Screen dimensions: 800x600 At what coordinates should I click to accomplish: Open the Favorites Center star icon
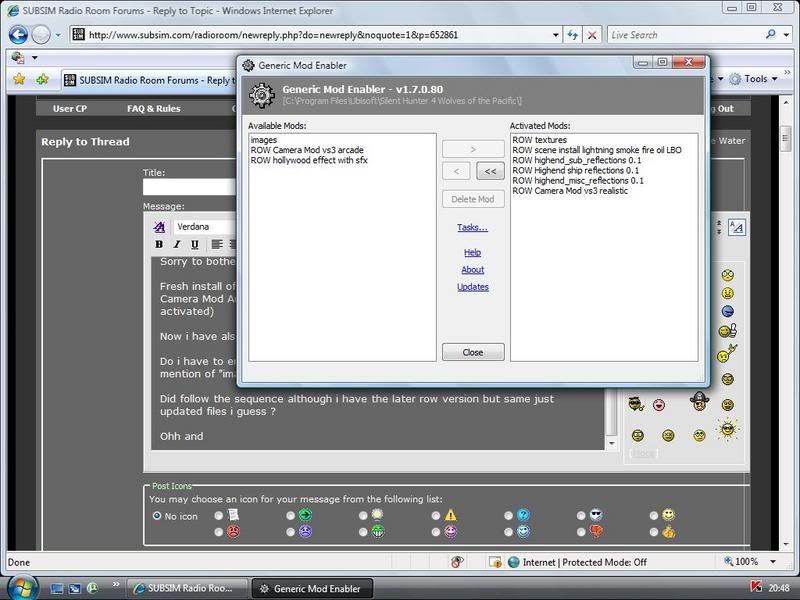(19, 80)
